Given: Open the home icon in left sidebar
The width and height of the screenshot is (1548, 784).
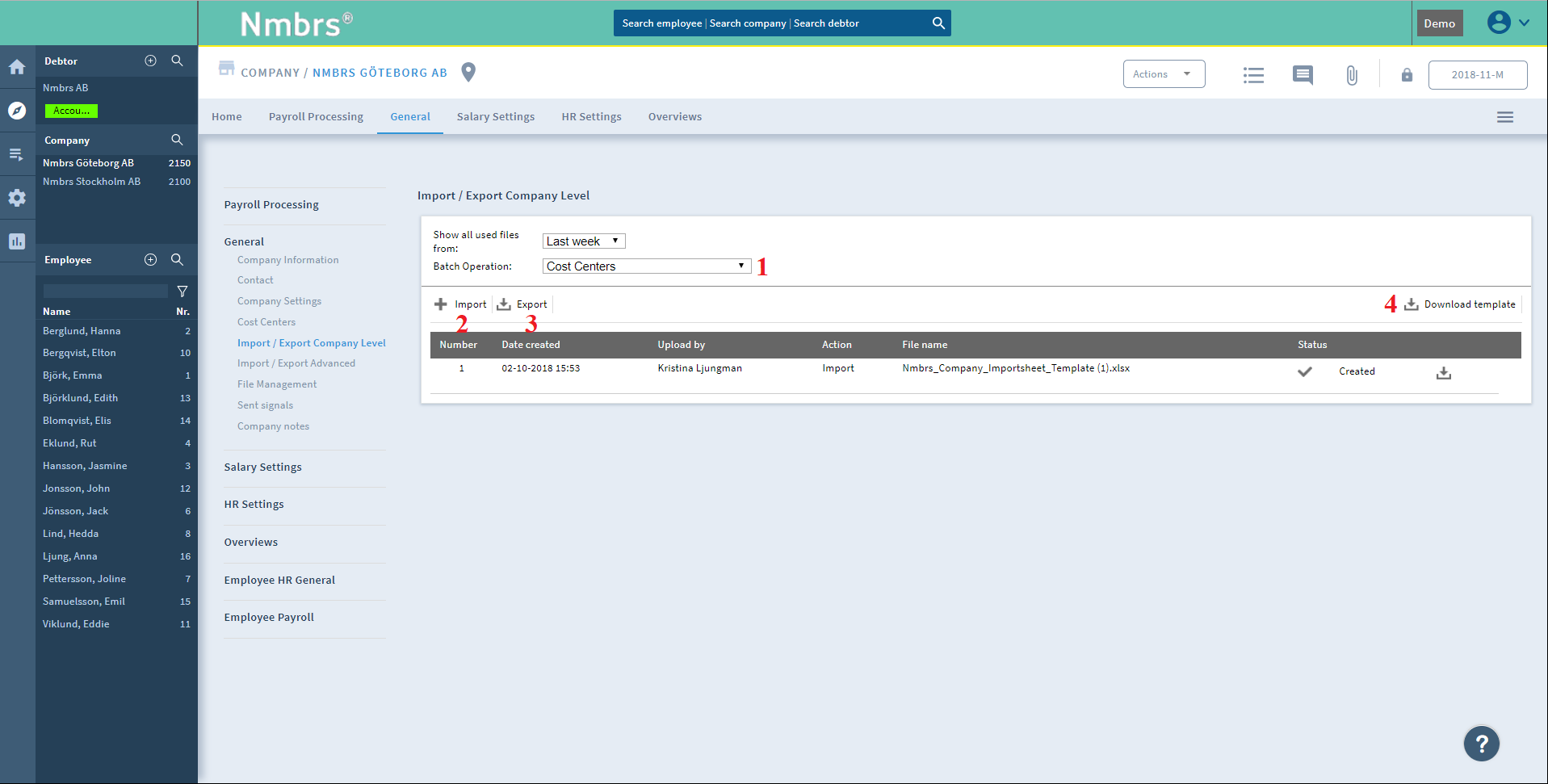Looking at the screenshot, I should pos(17,67).
